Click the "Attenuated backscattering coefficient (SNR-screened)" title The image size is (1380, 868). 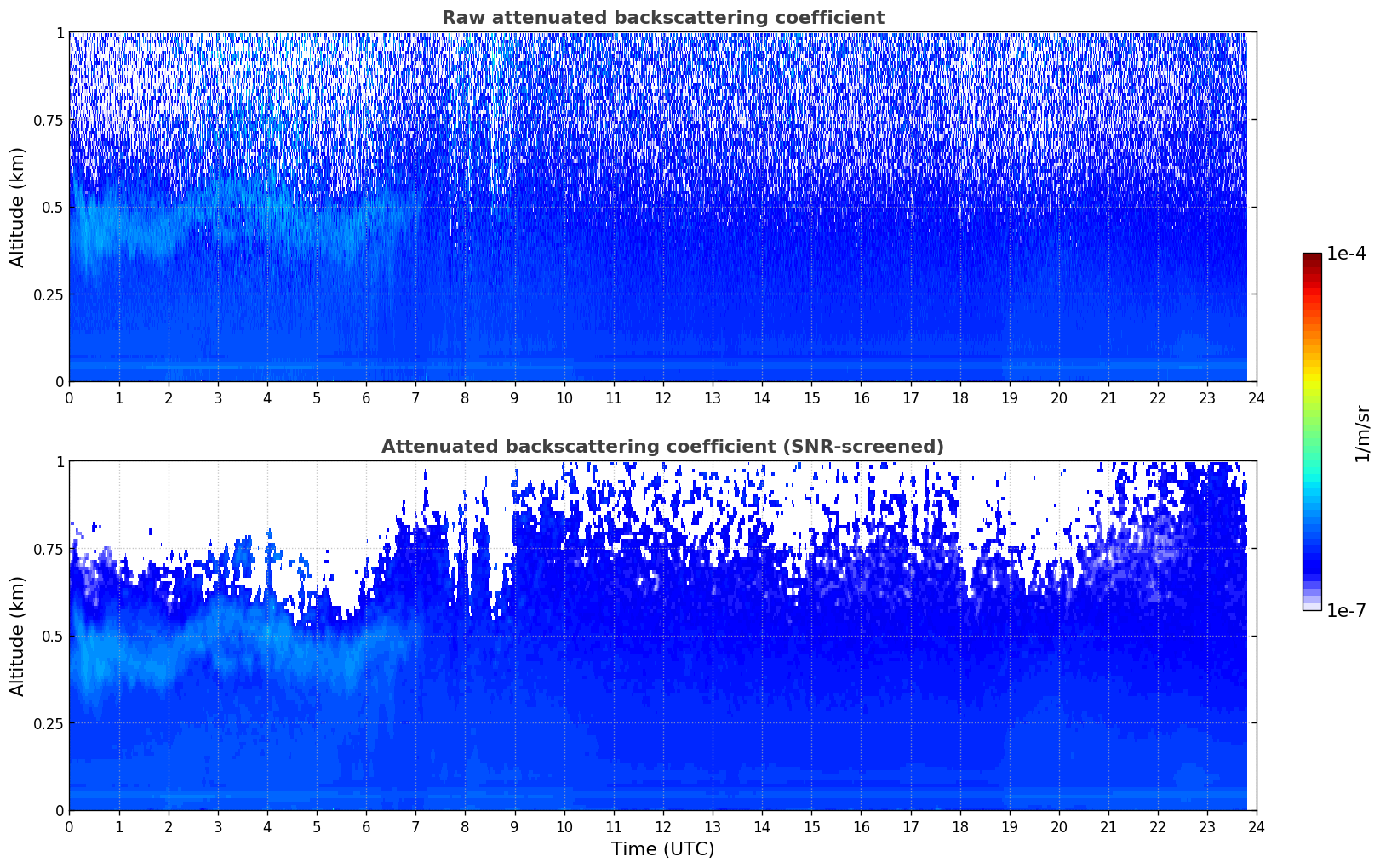pyautogui.click(x=662, y=447)
